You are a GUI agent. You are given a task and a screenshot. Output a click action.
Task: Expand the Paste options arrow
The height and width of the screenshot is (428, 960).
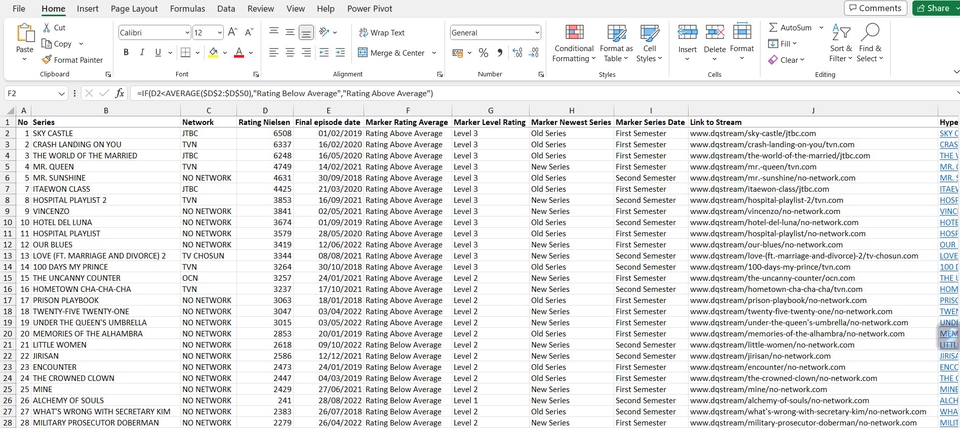coord(24,59)
